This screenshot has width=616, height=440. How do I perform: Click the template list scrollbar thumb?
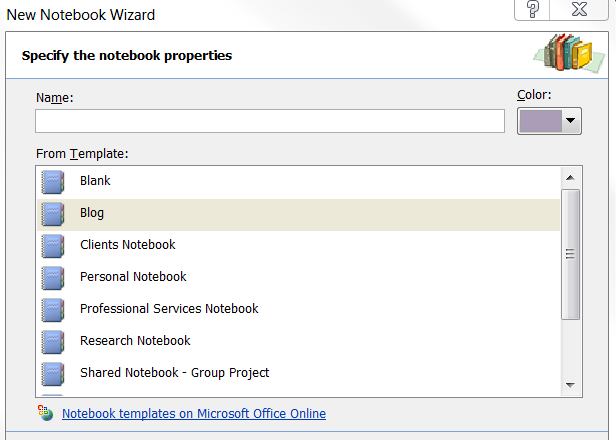tap(570, 255)
